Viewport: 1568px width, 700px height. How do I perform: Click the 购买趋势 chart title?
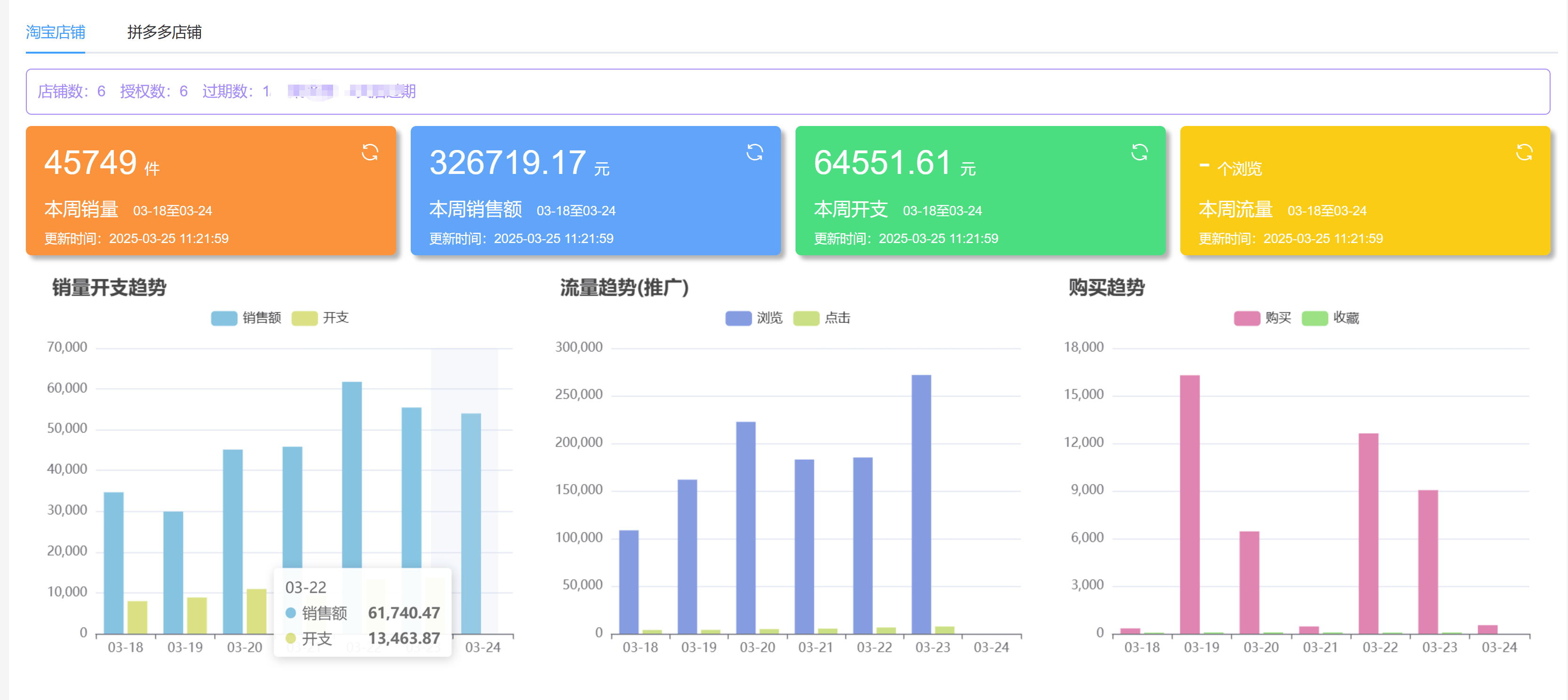tap(1106, 287)
